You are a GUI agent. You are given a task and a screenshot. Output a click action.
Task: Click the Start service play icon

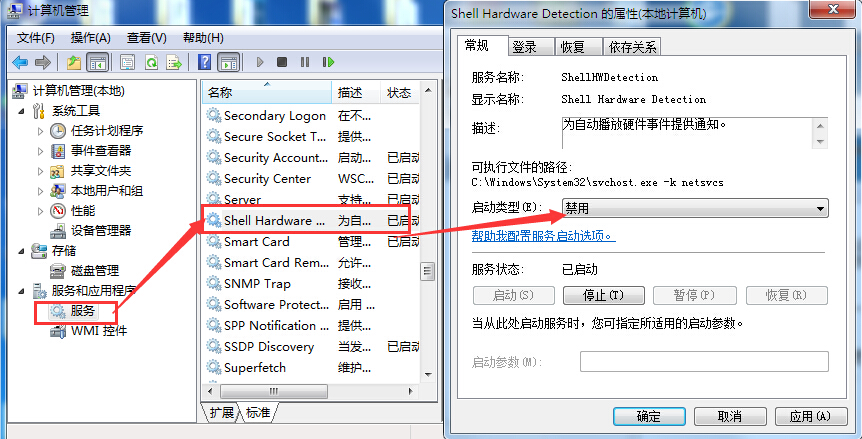point(260,62)
